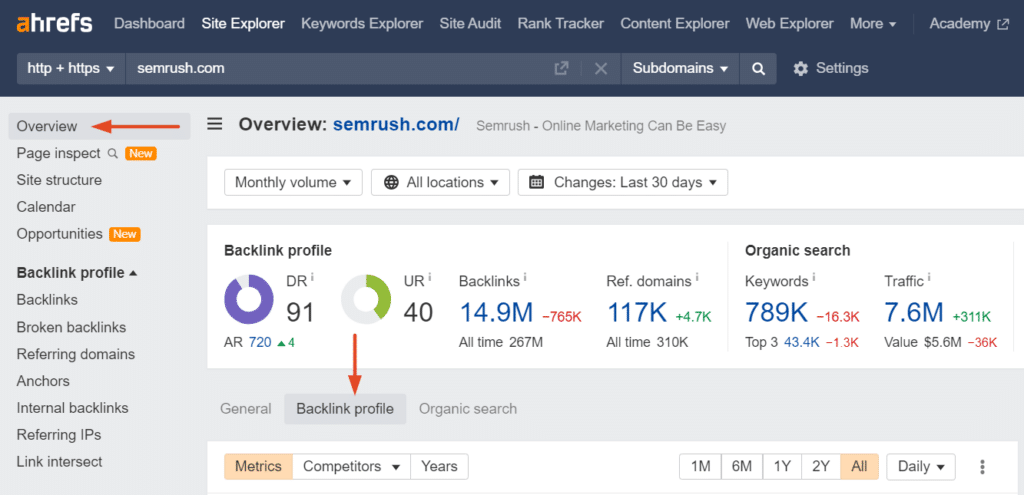Click the search magnifier button
The width and height of the screenshot is (1024, 495).
[758, 69]
